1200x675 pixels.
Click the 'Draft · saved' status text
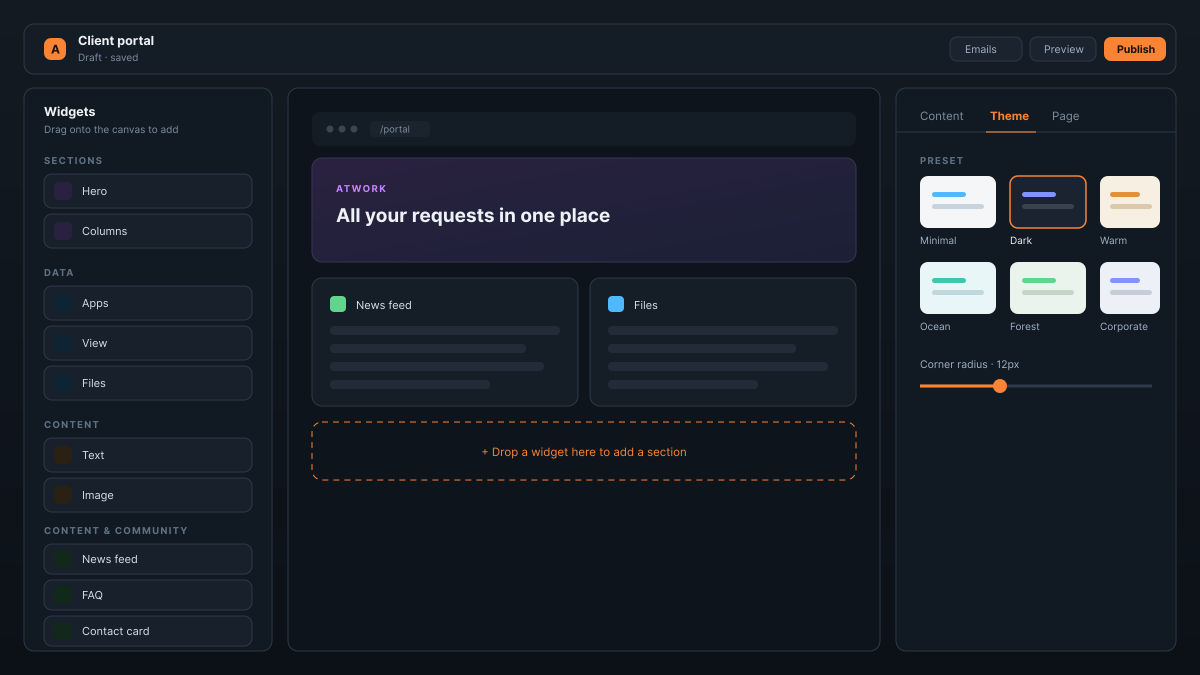point(108,58)
